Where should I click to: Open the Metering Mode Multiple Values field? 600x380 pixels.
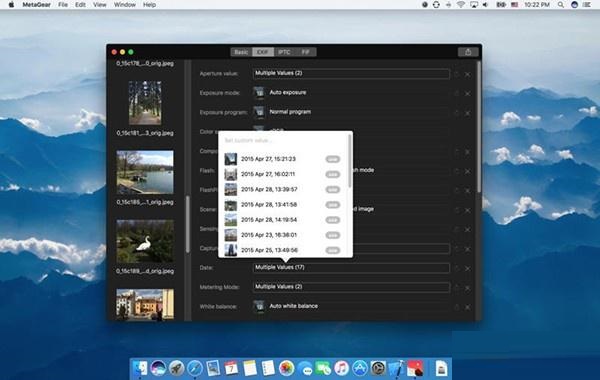351,287
